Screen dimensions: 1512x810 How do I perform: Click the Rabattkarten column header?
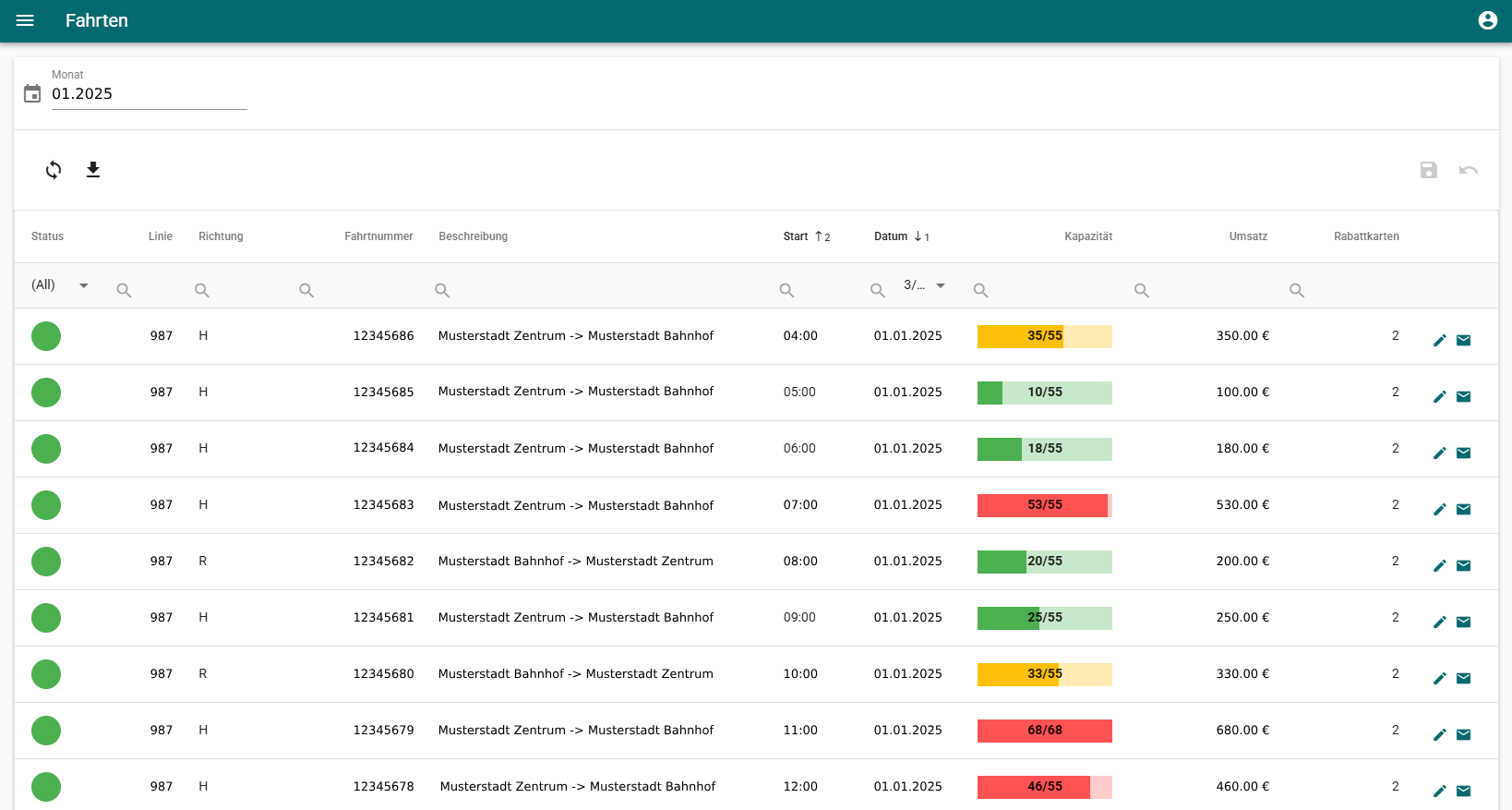[x=1366, y=236]
